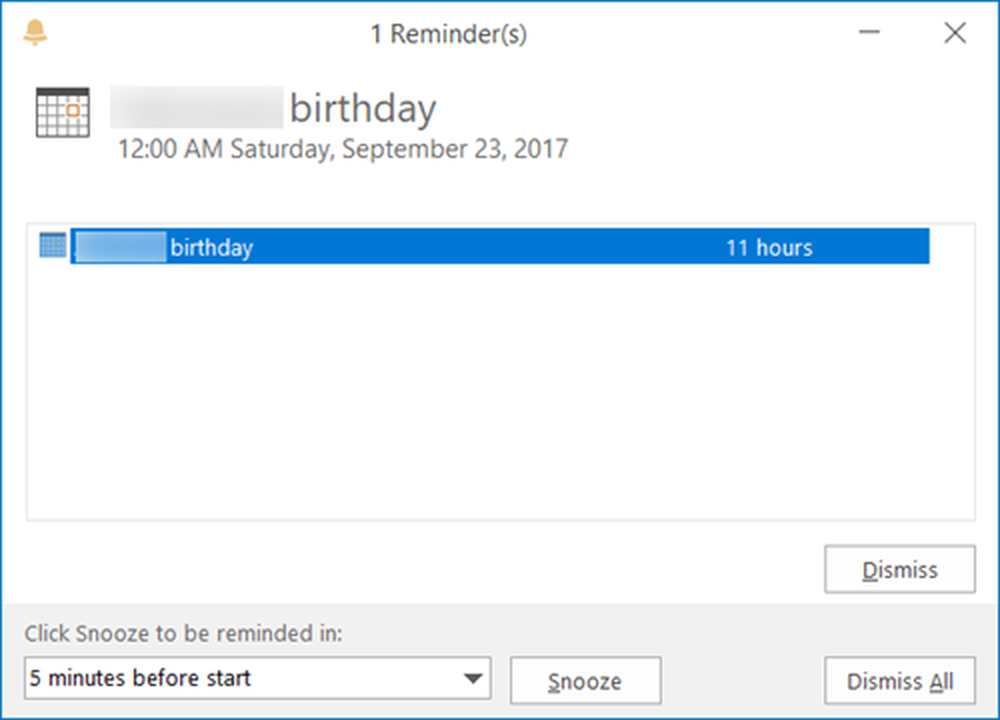Click the white space right of the selected row
This screenshot has width=1000, height=720.
(x=951, y=247)
